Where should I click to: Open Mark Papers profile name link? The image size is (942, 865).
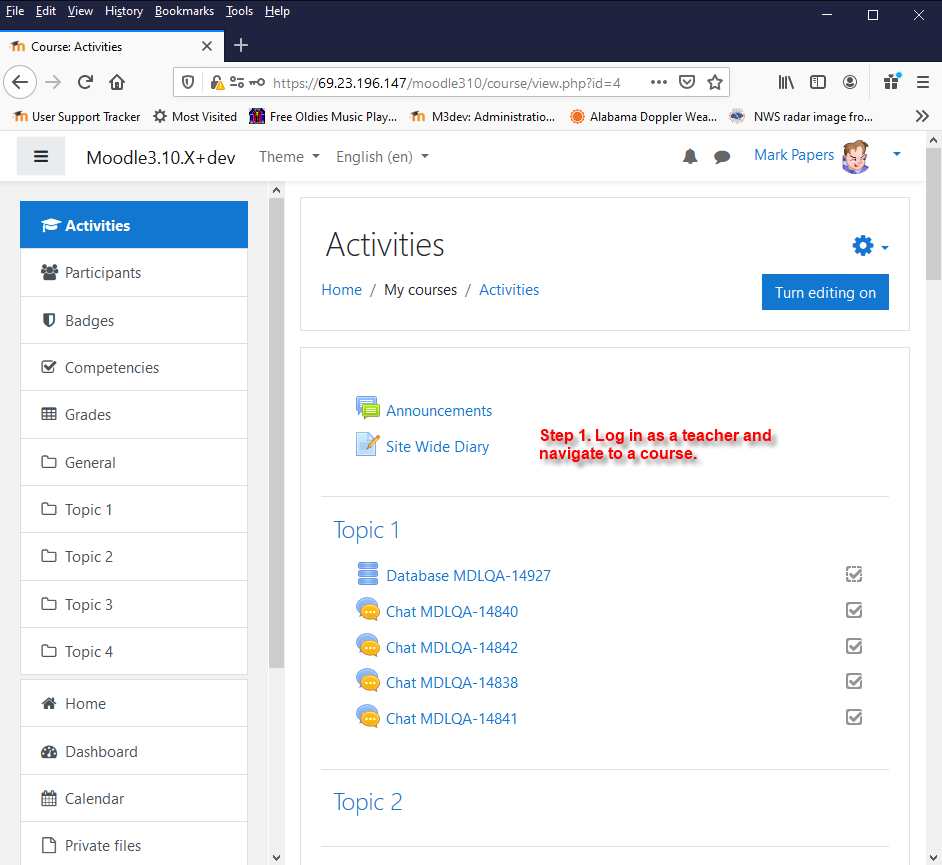coord(794,155)
